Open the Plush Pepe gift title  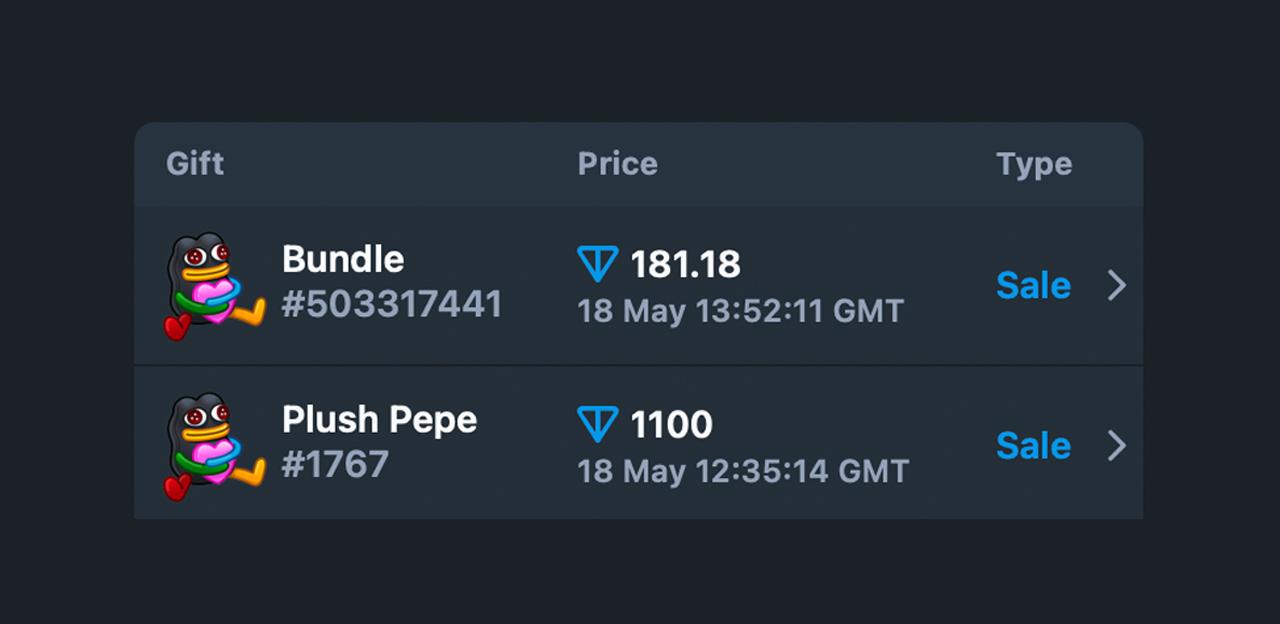[380, 420]
